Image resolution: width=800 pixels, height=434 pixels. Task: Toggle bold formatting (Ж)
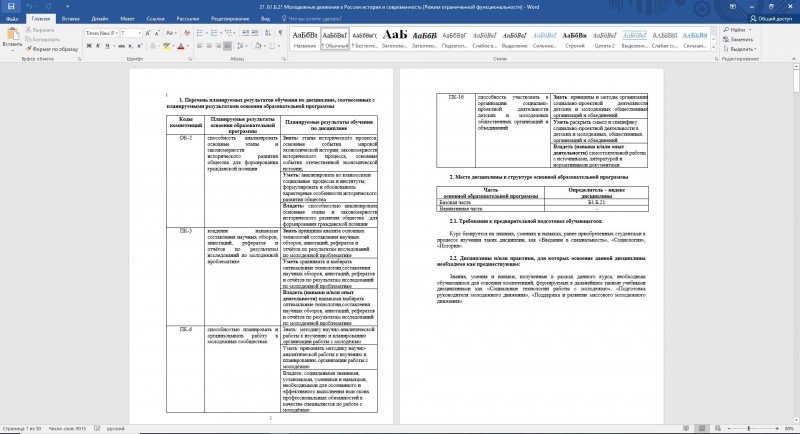tap(89, 46)
